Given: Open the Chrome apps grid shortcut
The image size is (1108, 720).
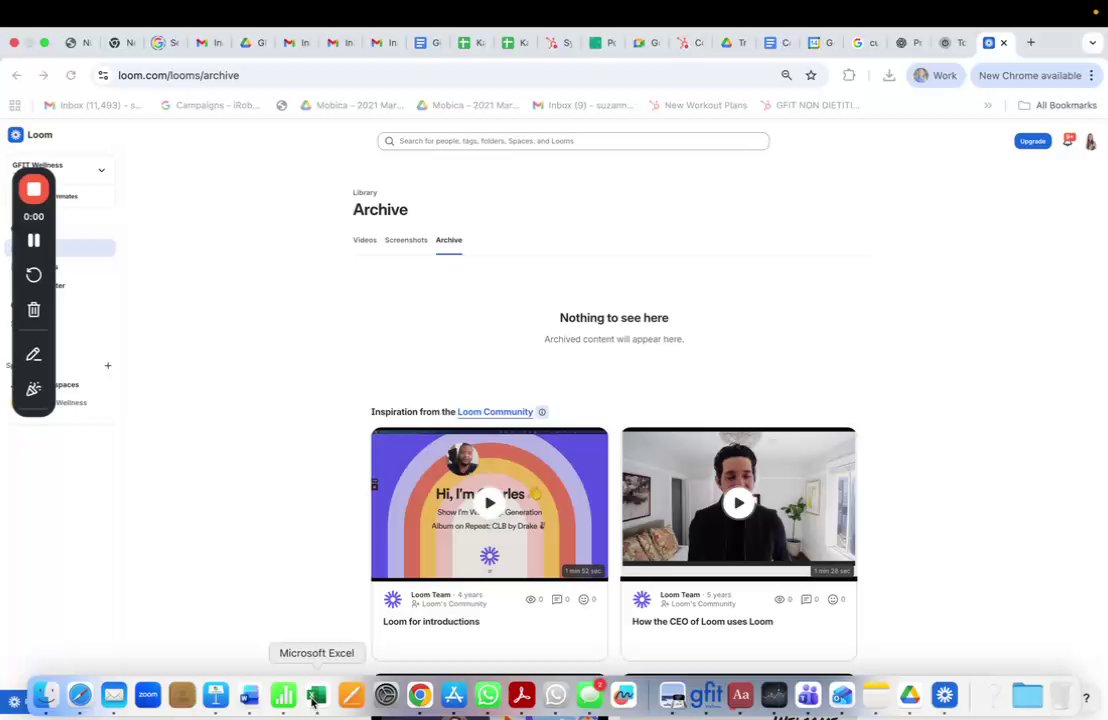Looking at the screenshot, I should (x=15, y=105).
